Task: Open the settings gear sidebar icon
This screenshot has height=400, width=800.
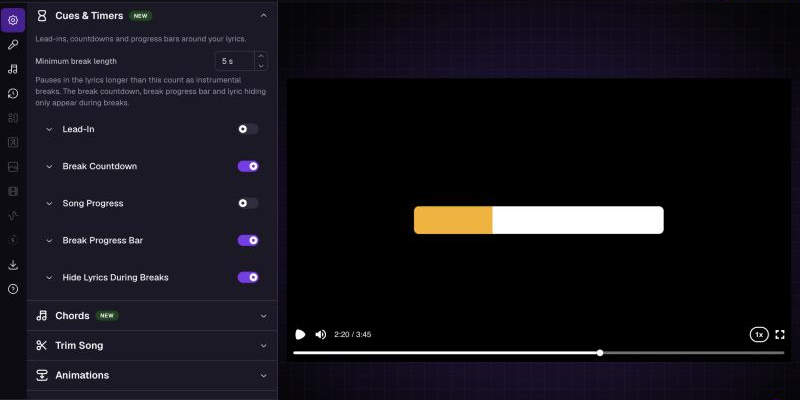Action: (x=13, y=20)
